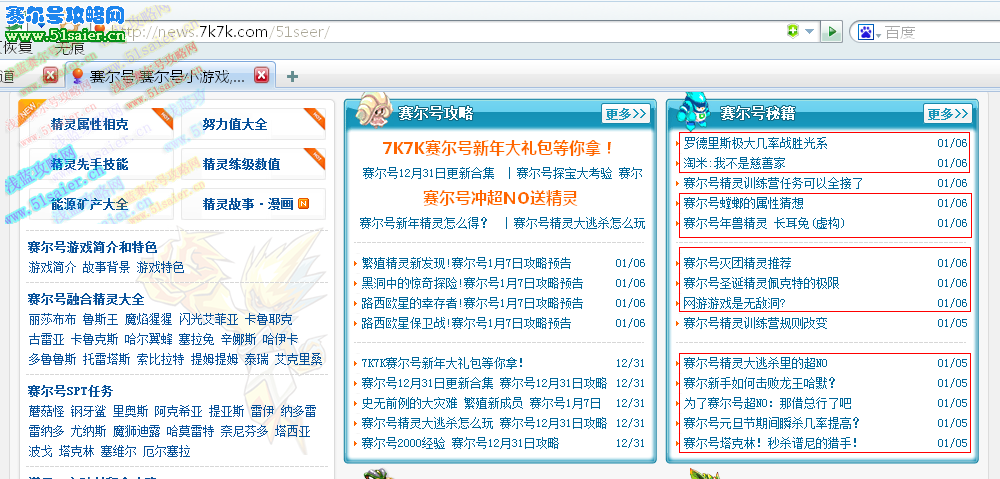The height and width of the screenshot is (479, 1000).
Task: Open the 赛尔号元旦节期间瞬杀几率提高? article
Action: (x=772, y=423)
